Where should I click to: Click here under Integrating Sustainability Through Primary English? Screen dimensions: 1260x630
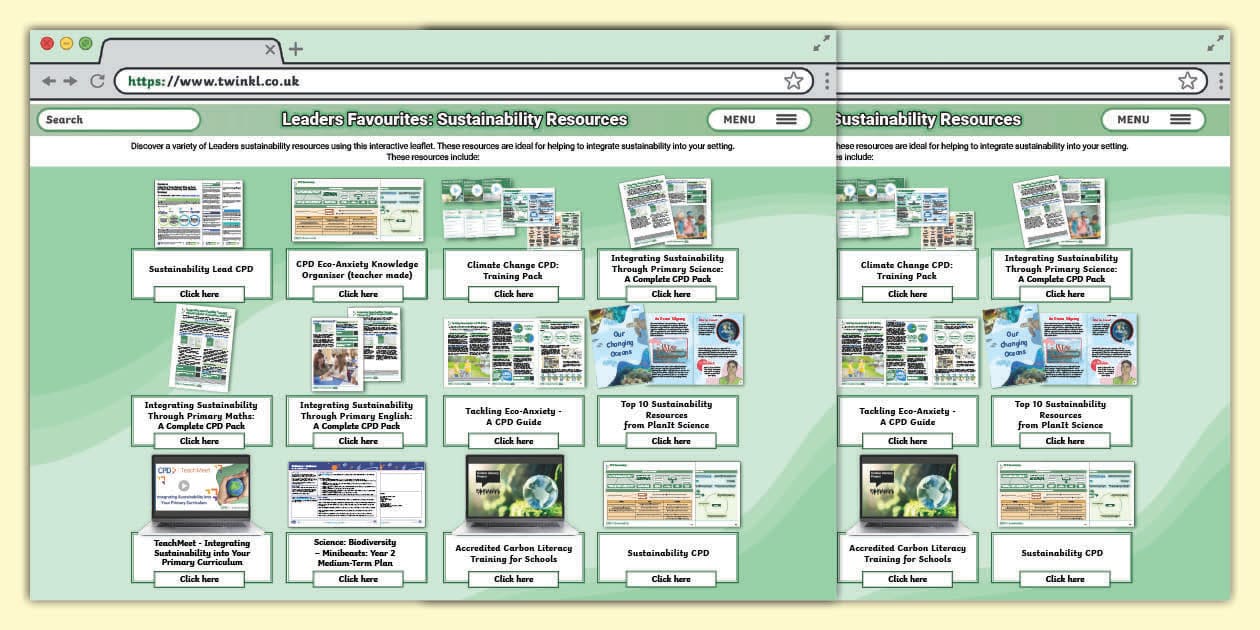click(x=357, y=440)
